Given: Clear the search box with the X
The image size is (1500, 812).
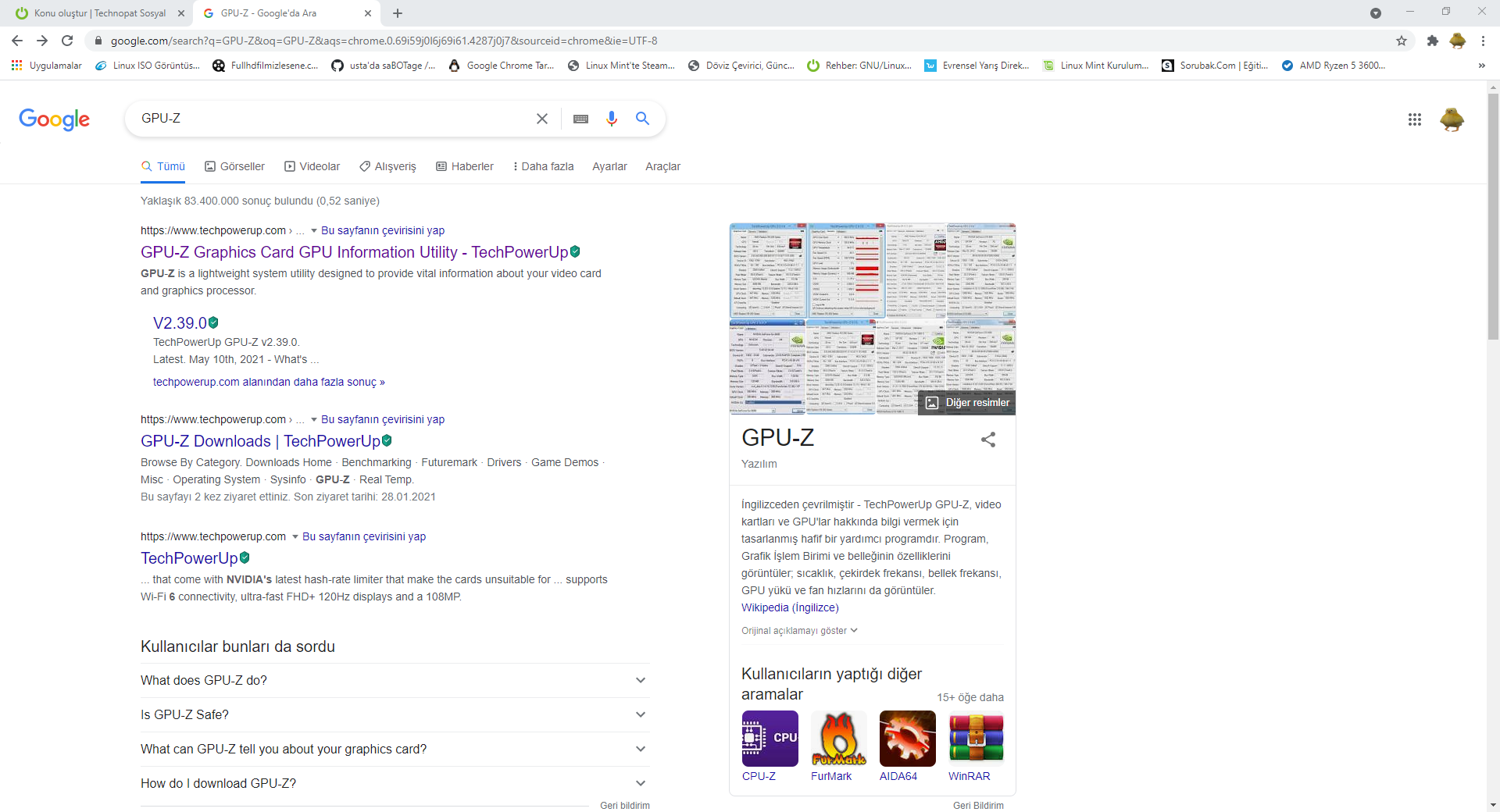Looking at the screenshot, I should [542, 119].
